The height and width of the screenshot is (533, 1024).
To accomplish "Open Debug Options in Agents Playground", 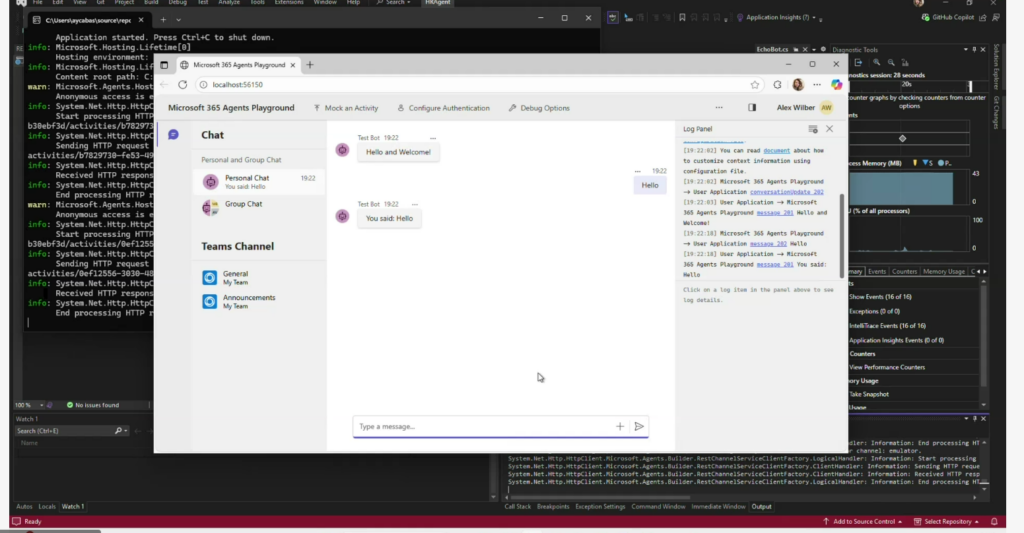I will pos(539,108).
